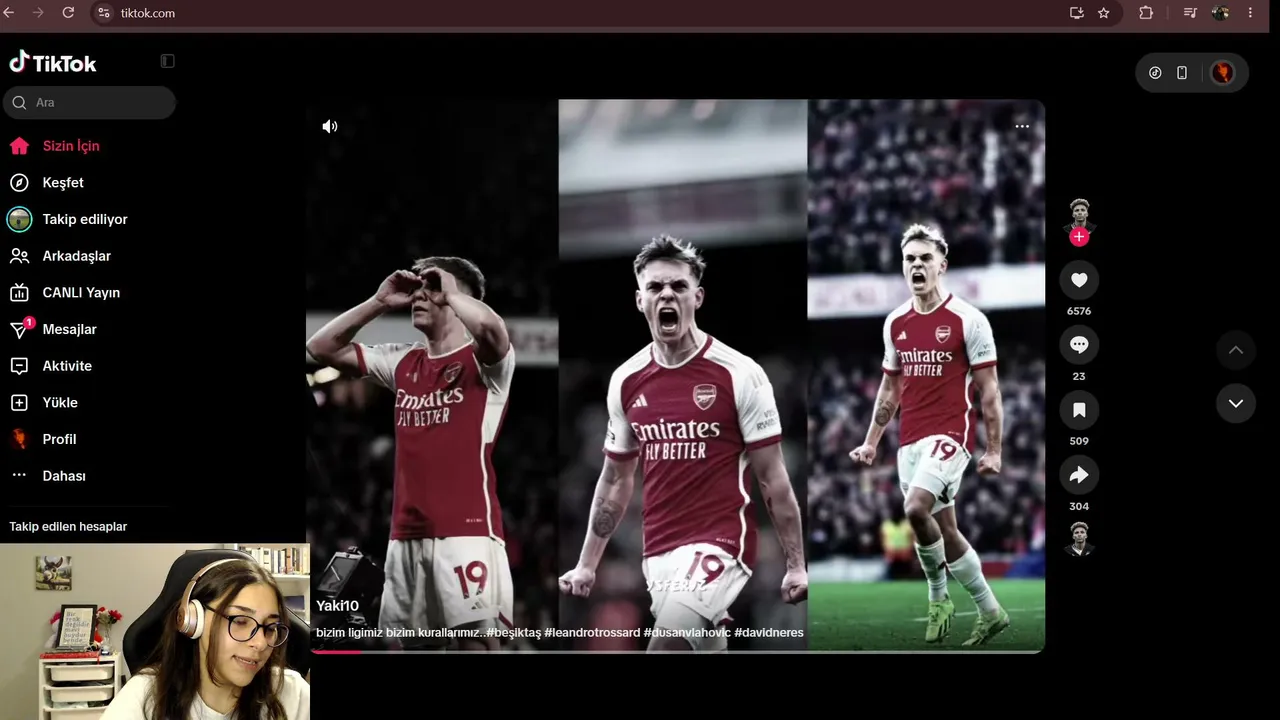Open the browser media controls icon
Viewport: 1280px width, 720px height.
pyautogui.click(x=1190, y=13)
